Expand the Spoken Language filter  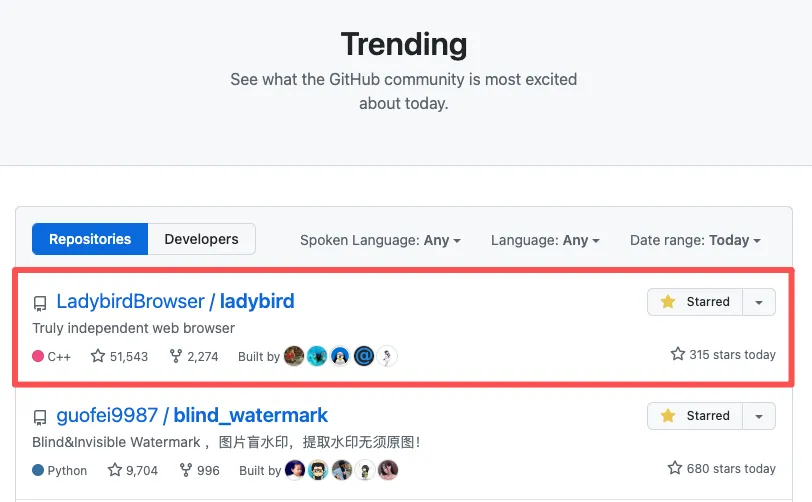pos(380,240)
